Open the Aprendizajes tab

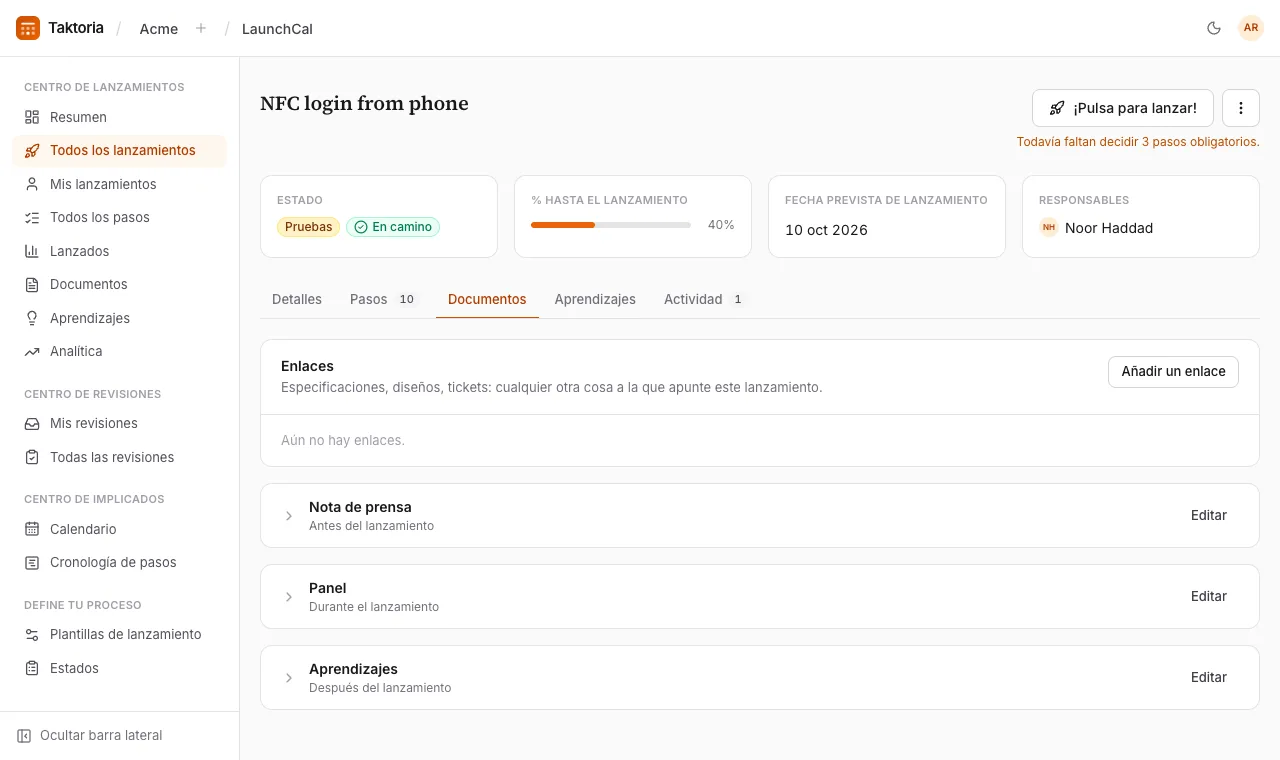pyautogui.click(x=595, y=299)
